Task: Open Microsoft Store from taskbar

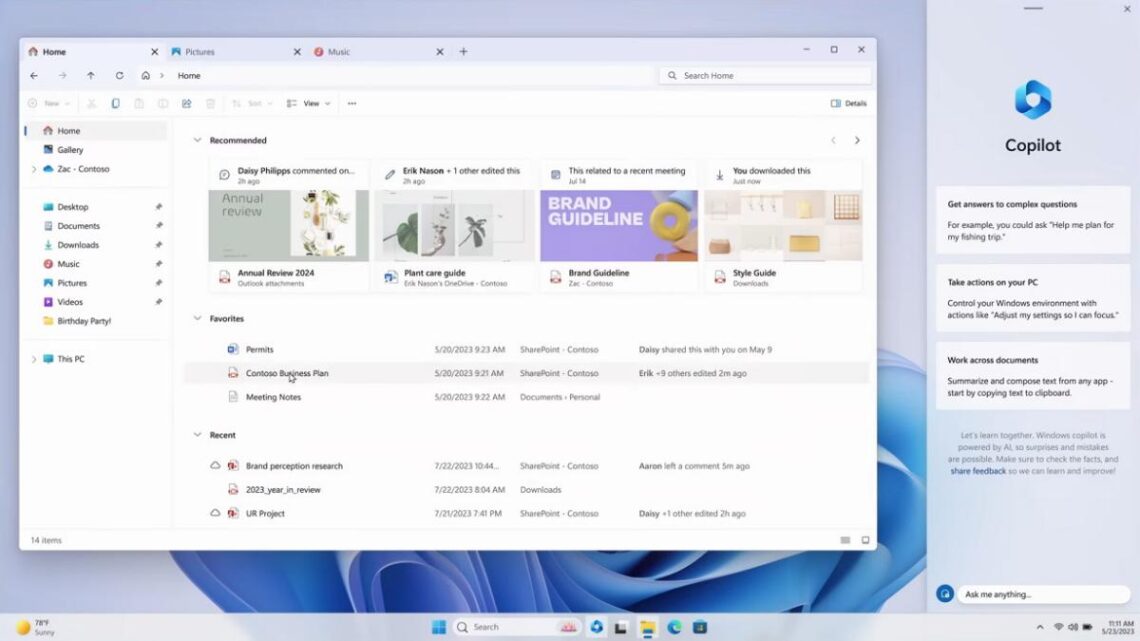Action: click(x=700, y=627)
